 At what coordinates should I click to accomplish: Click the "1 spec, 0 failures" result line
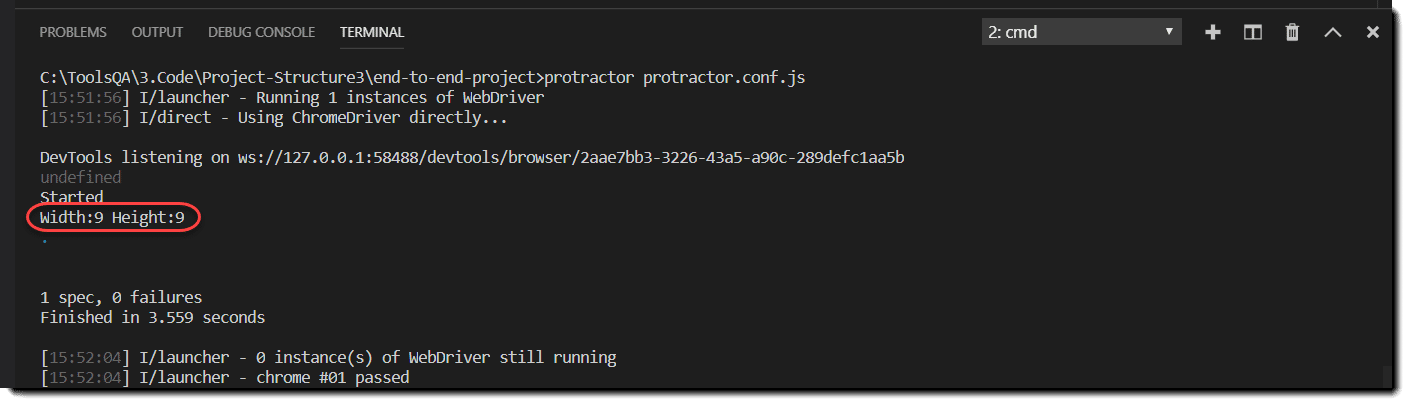(121, 297)
